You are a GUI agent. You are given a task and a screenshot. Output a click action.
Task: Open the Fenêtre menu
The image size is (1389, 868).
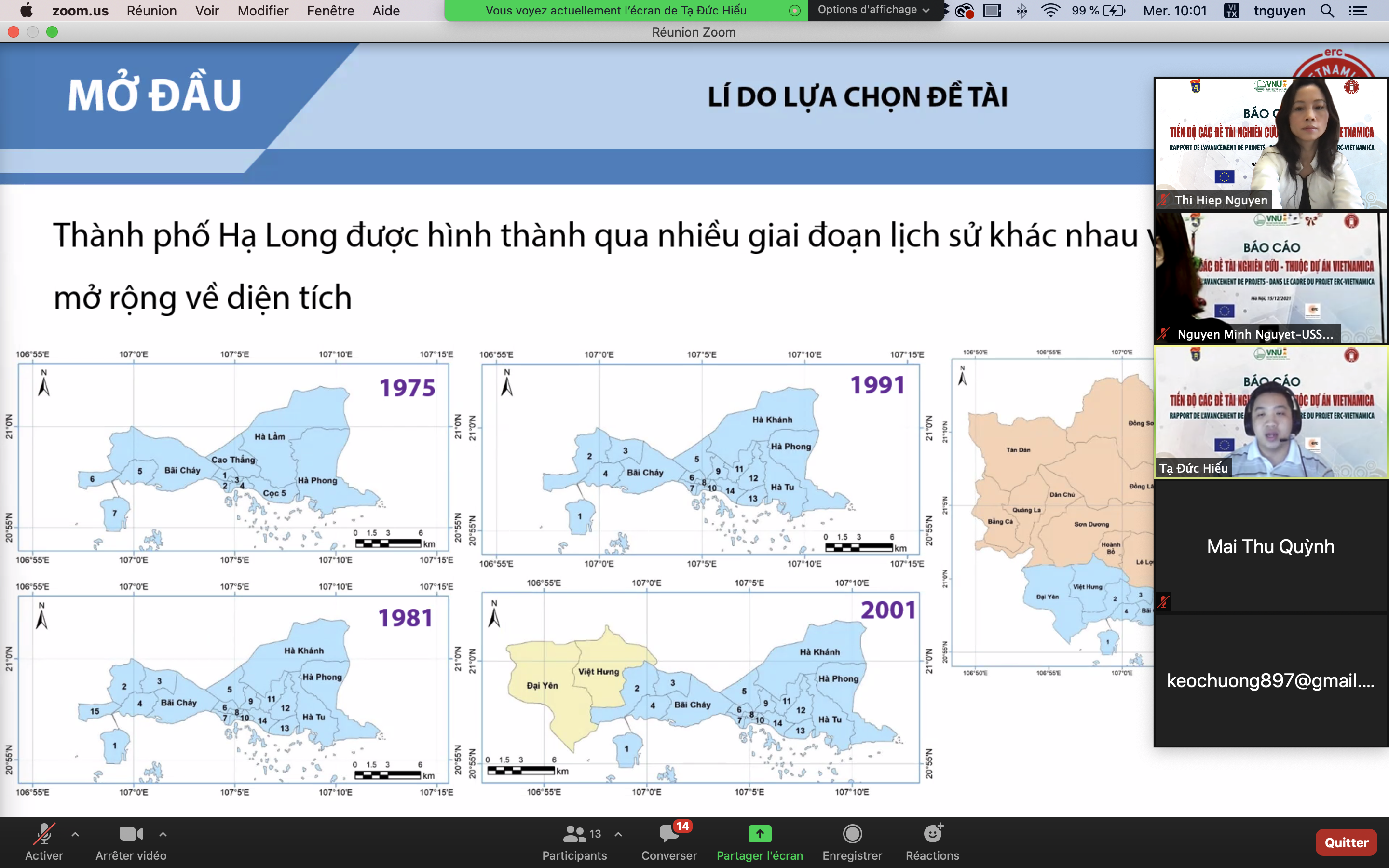pos(330,10)
